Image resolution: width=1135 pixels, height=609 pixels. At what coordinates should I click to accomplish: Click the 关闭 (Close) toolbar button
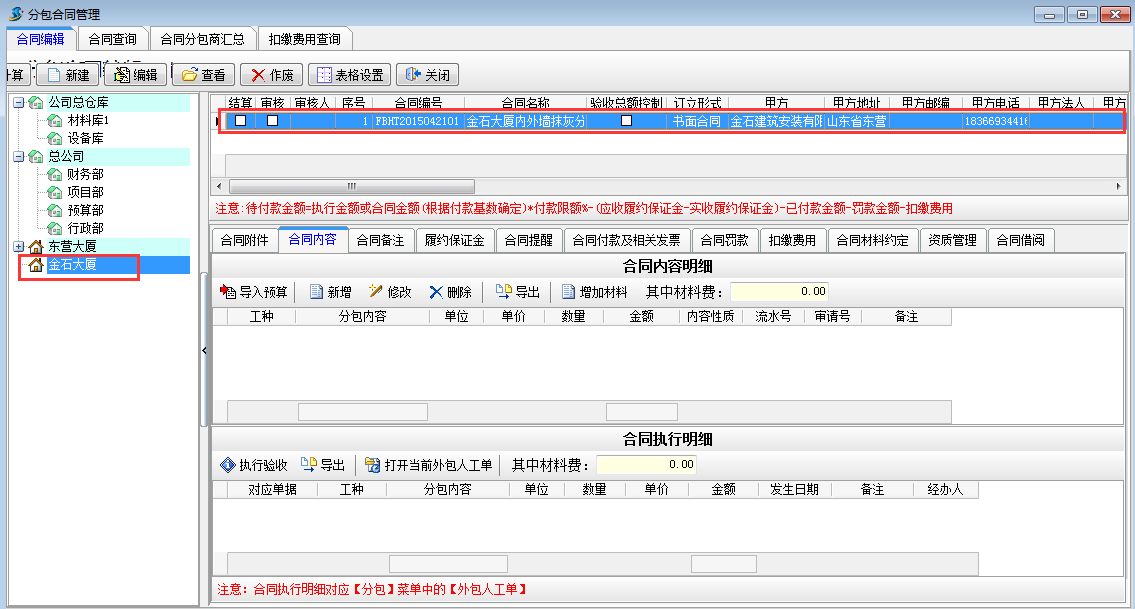pos(427,75)
